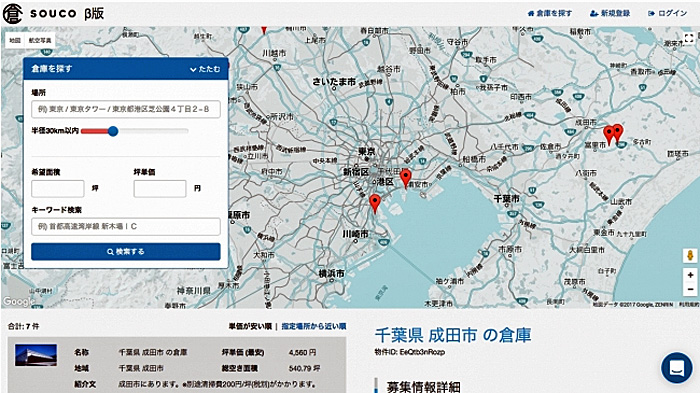The image size is (700, 393).
Task: Click the right map pin near 多古町
Action: [x=618, y=134]
